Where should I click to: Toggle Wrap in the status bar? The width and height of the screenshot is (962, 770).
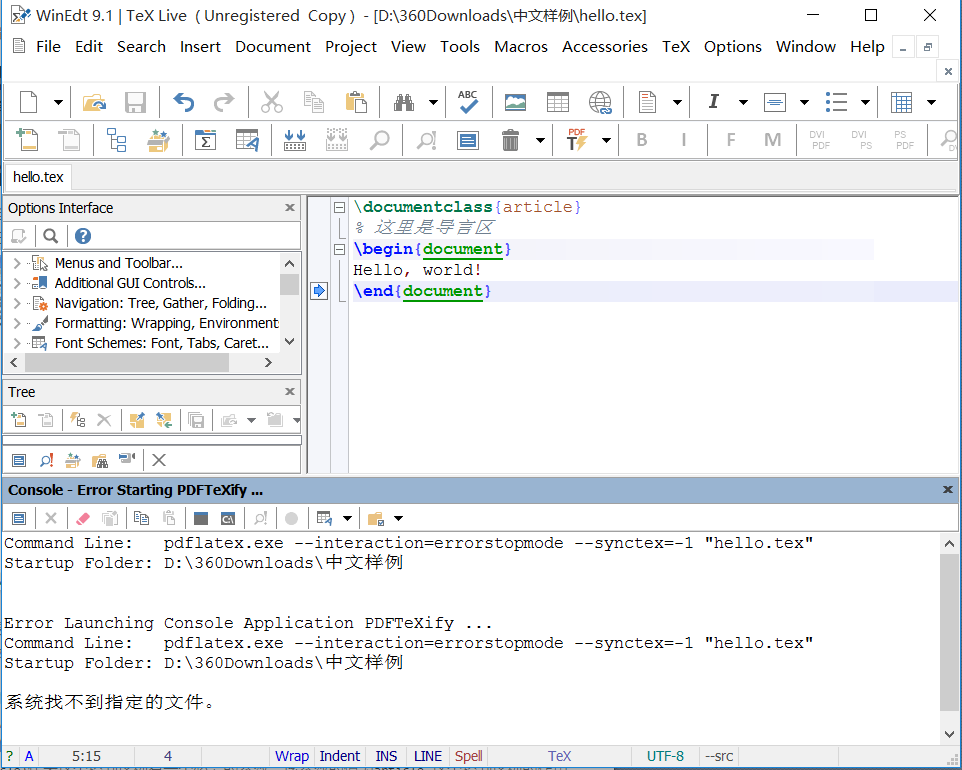(291, 755)
